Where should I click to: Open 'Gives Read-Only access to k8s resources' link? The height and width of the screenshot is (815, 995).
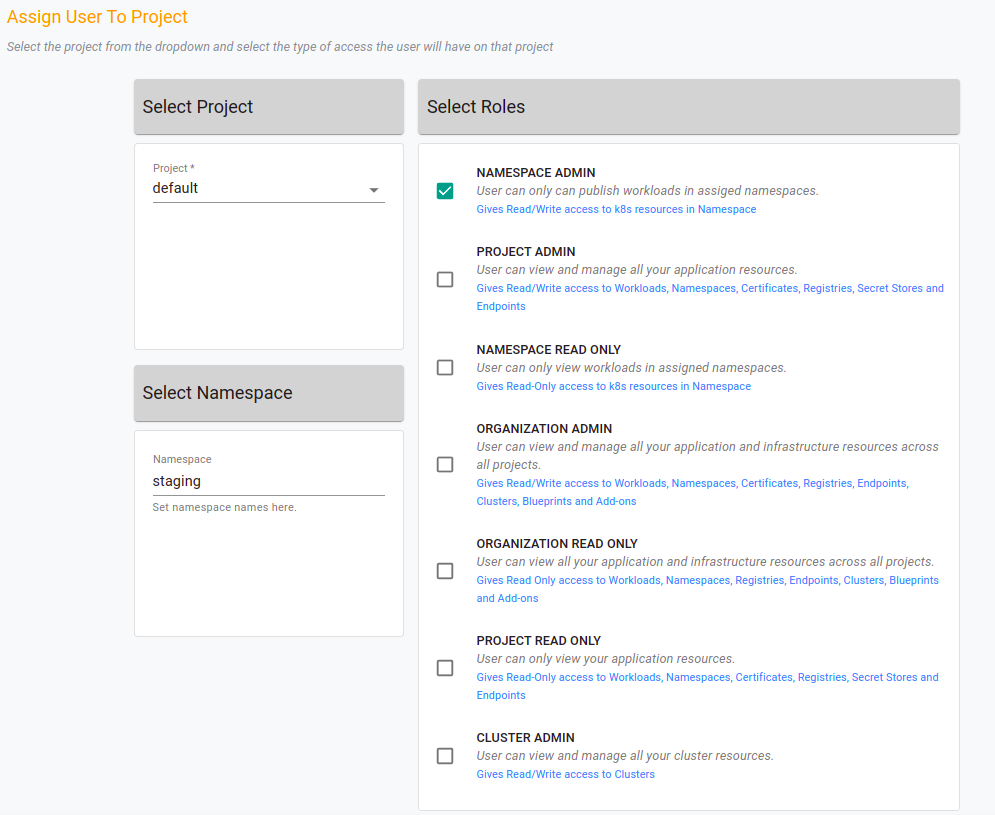point(614,386)
